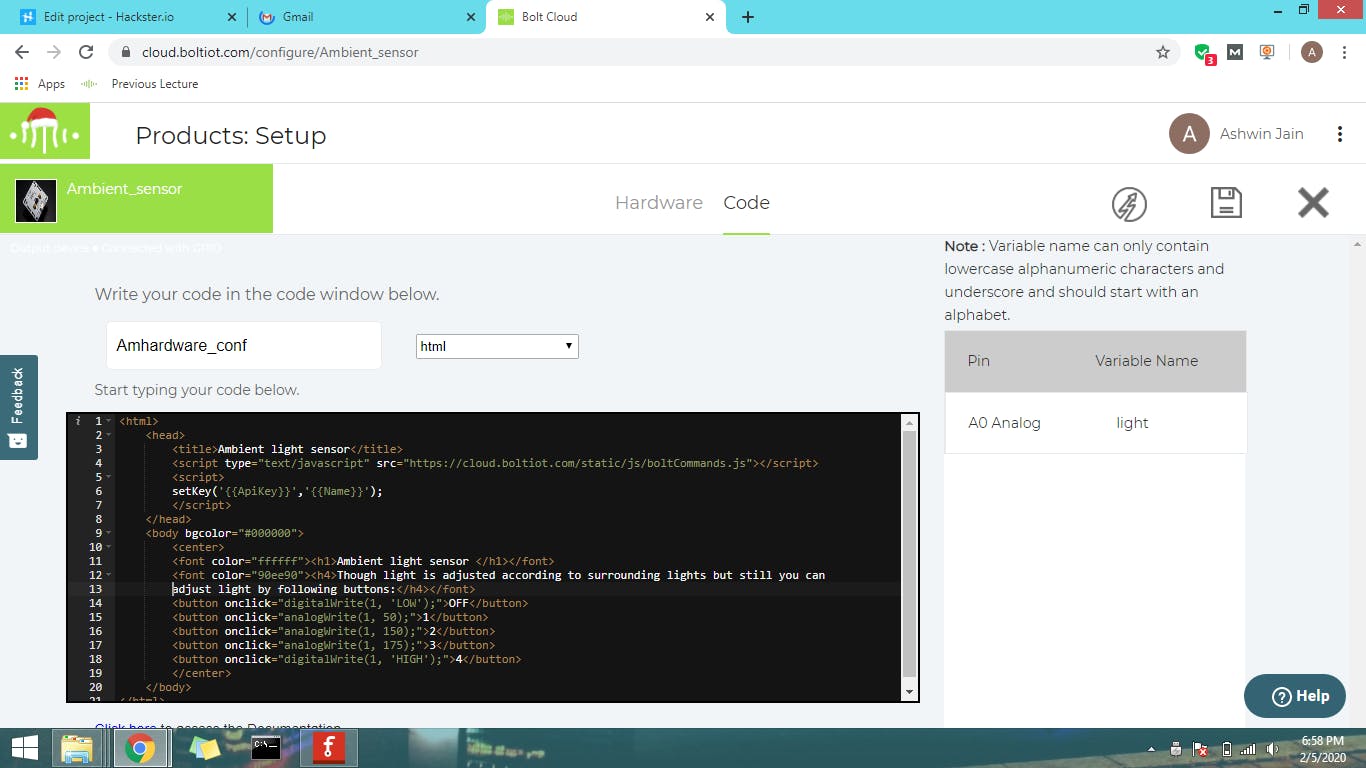Open the Previous Lecture bookmark
Screen dimensions: 1366x768
coord(139,84)
